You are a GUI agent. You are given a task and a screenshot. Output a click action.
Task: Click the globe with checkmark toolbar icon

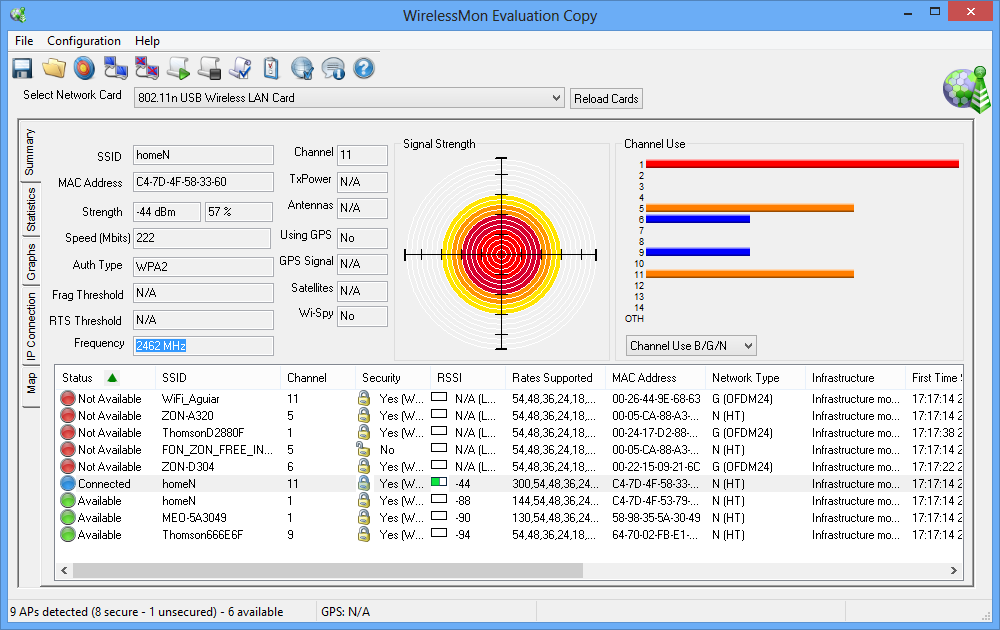coord(302,68)
